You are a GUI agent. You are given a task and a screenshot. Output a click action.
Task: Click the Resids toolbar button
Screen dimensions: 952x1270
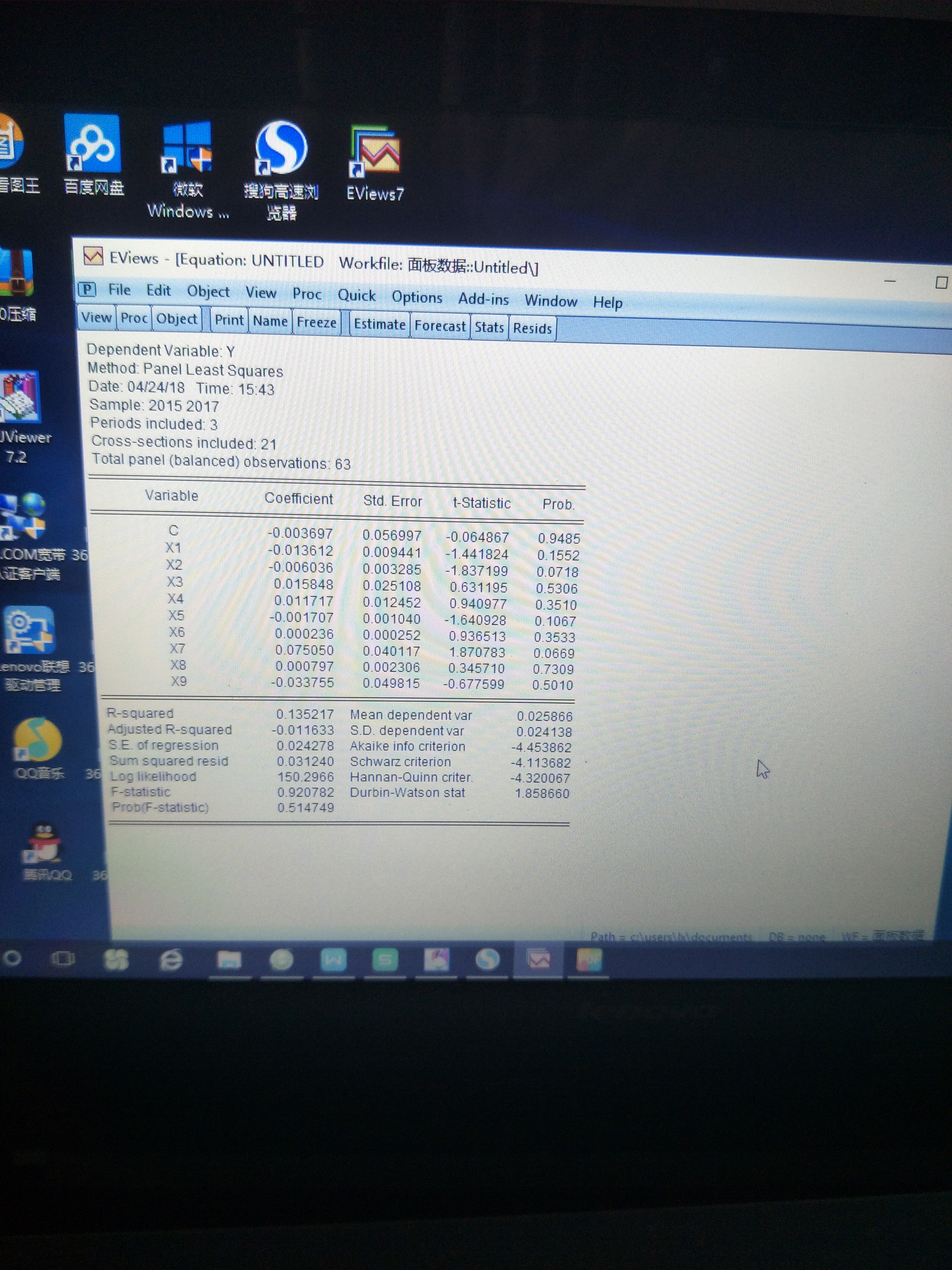tap(532, 329)
